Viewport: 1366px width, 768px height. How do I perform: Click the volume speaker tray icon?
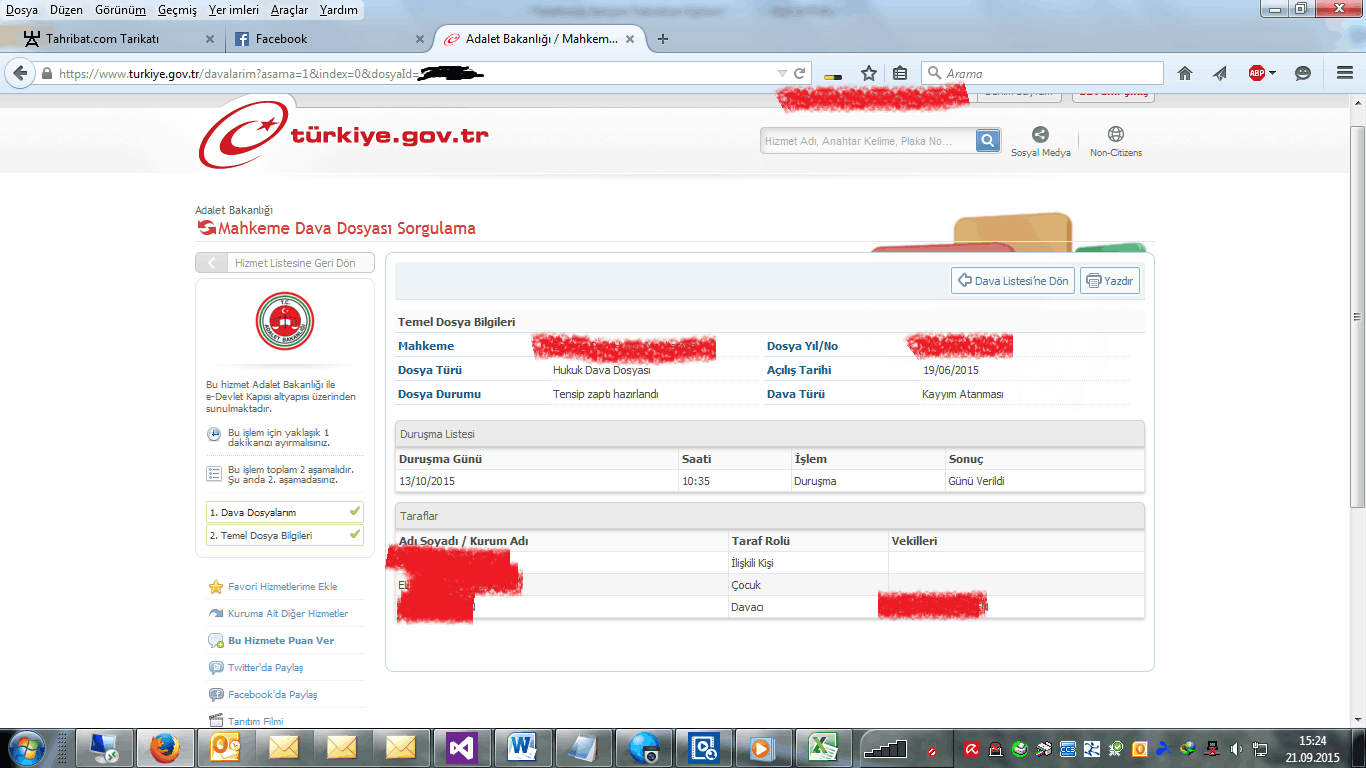[1236, 748]
